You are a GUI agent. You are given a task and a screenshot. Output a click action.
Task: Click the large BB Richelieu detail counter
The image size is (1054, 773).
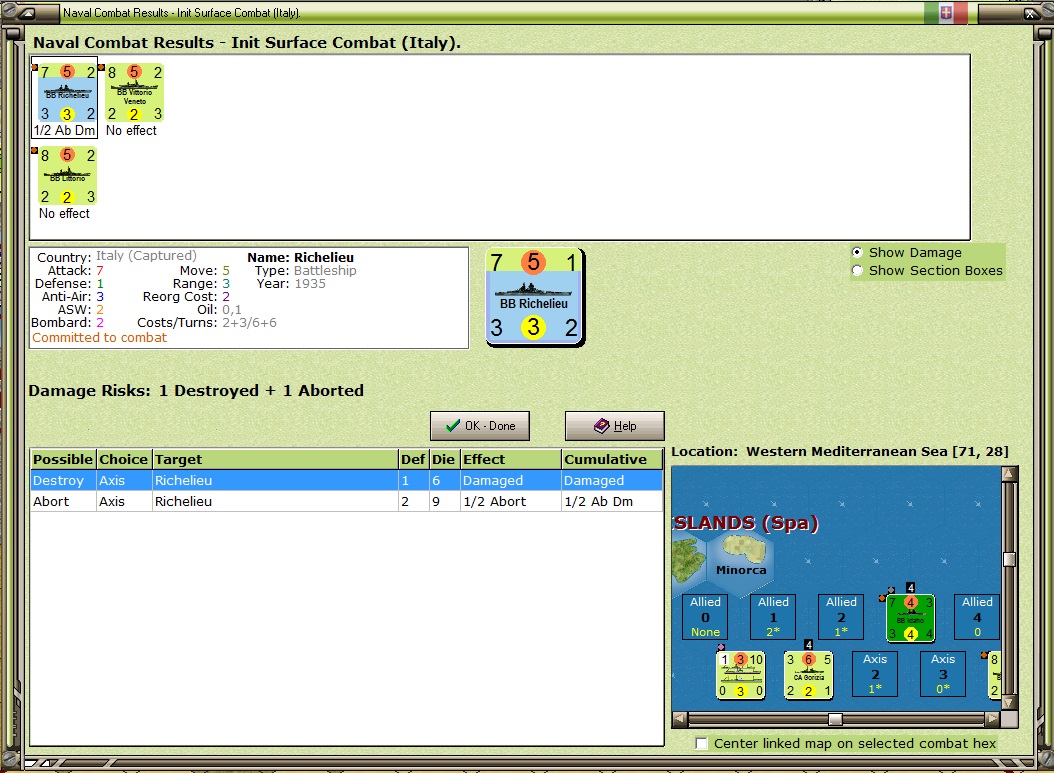click(534, 297)
